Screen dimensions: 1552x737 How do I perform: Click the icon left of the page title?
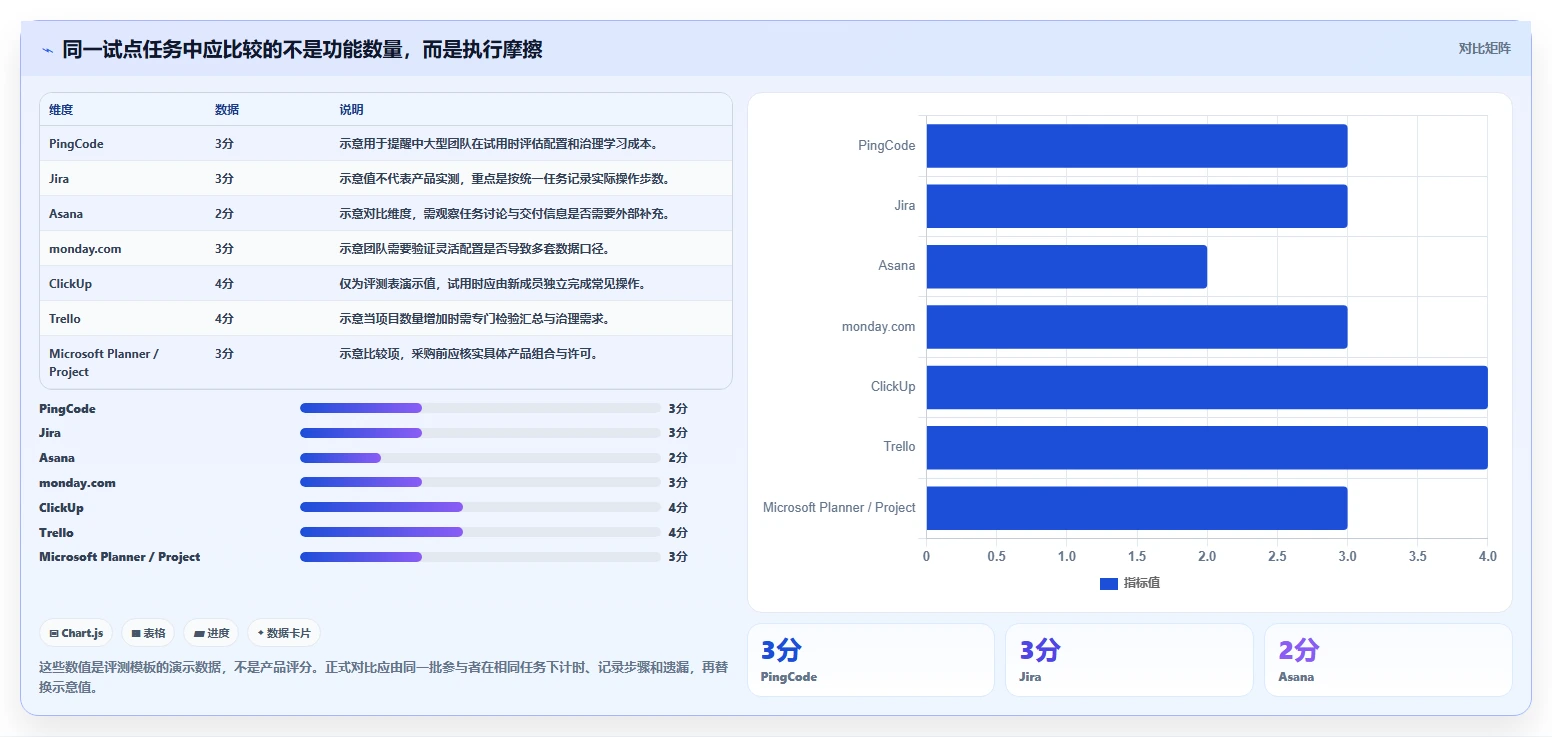click(47, 50)
